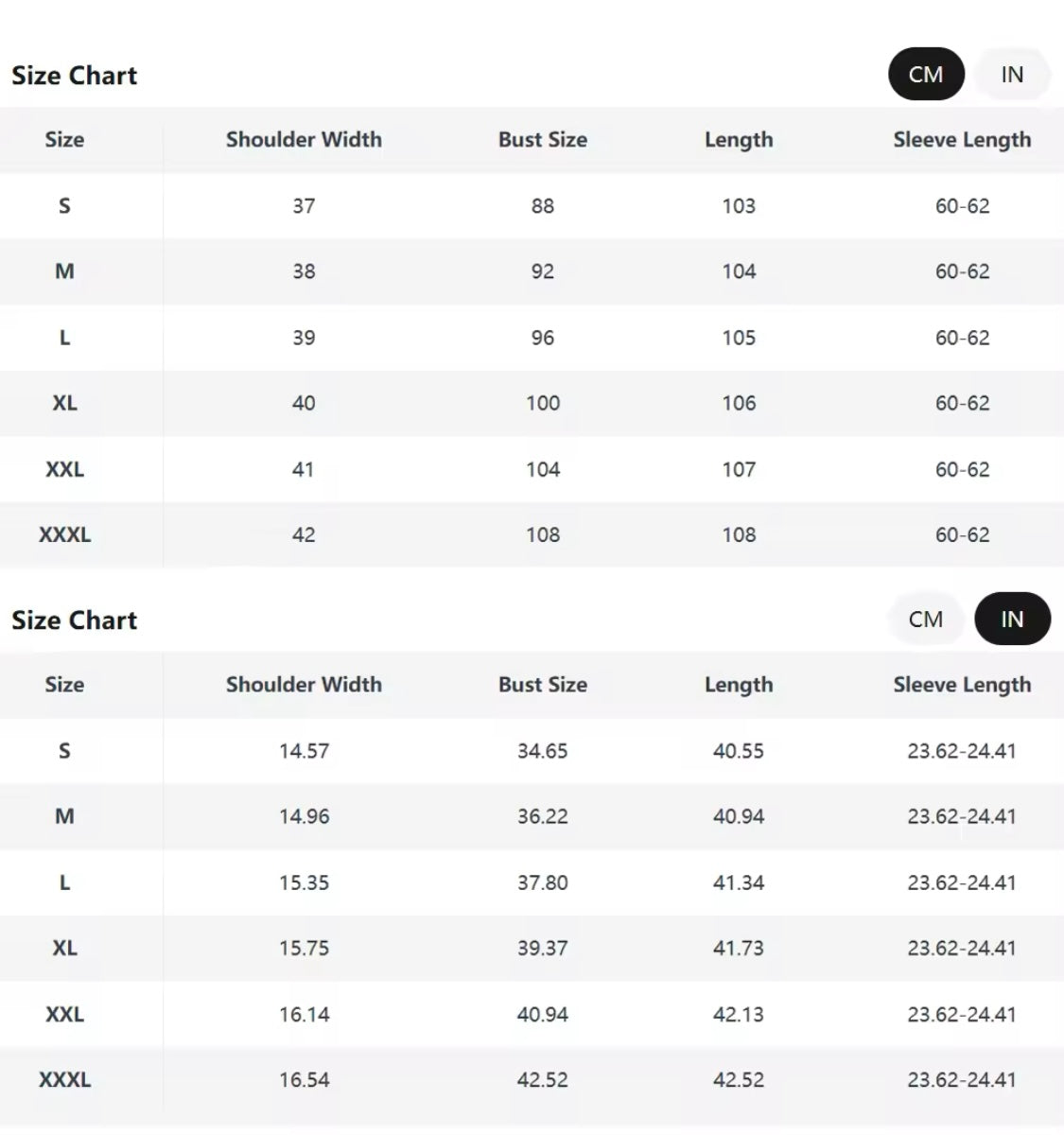Click the 107 length value
The width and height of the screenshot is (1064, 1135).
pyautogui.click(x=739, y=469)
